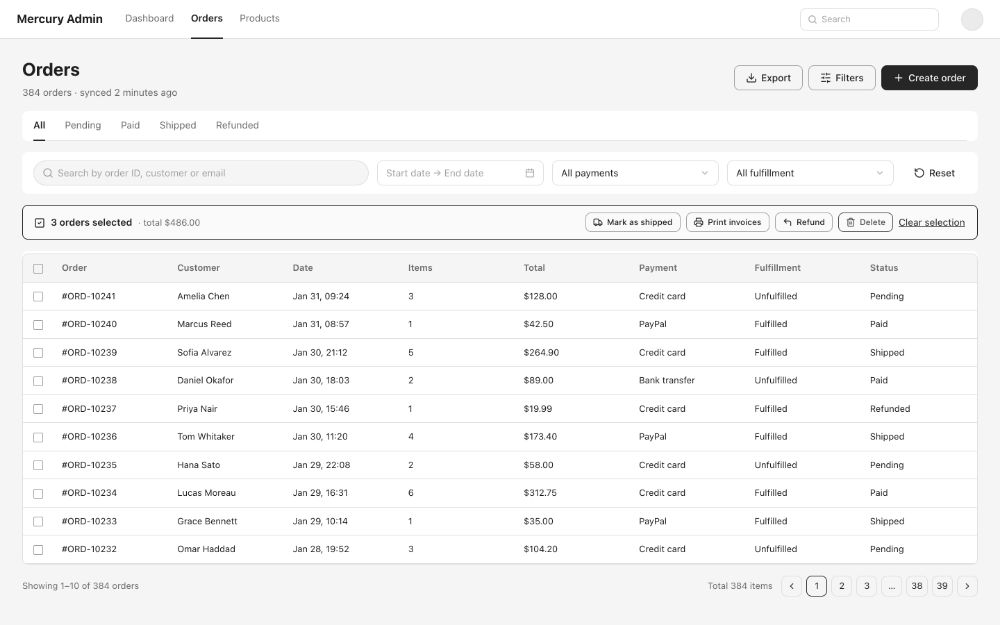Screen dimensions: 1000x625
Task: Toggle the select-all checkbox in the table header
Action: point(38,268)
